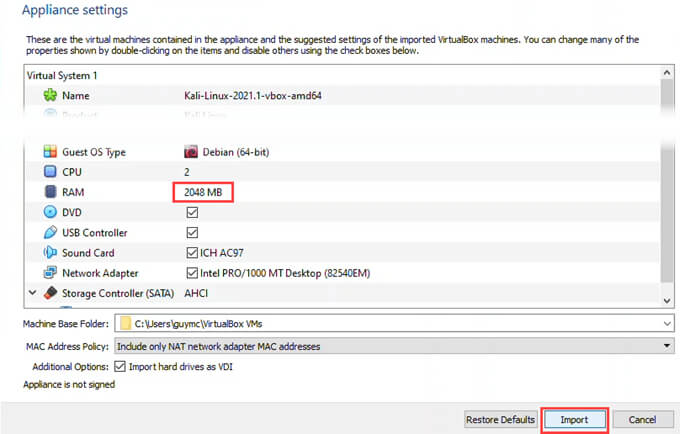
Task: Click the Appliance settings heading
Action: click(75, 10)
